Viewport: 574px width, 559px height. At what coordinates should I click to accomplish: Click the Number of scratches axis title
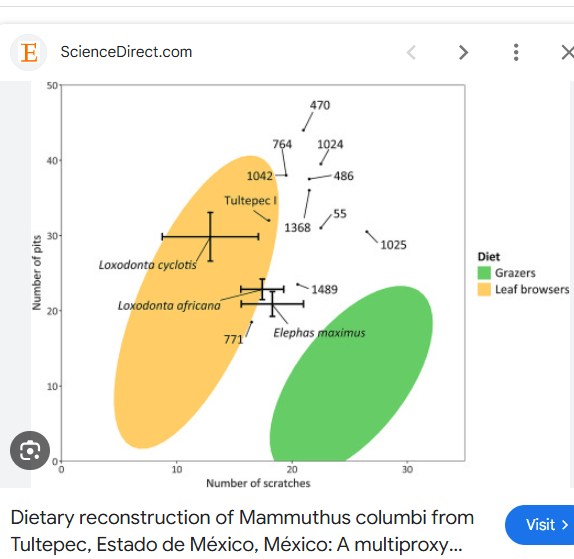coord(258,483)
